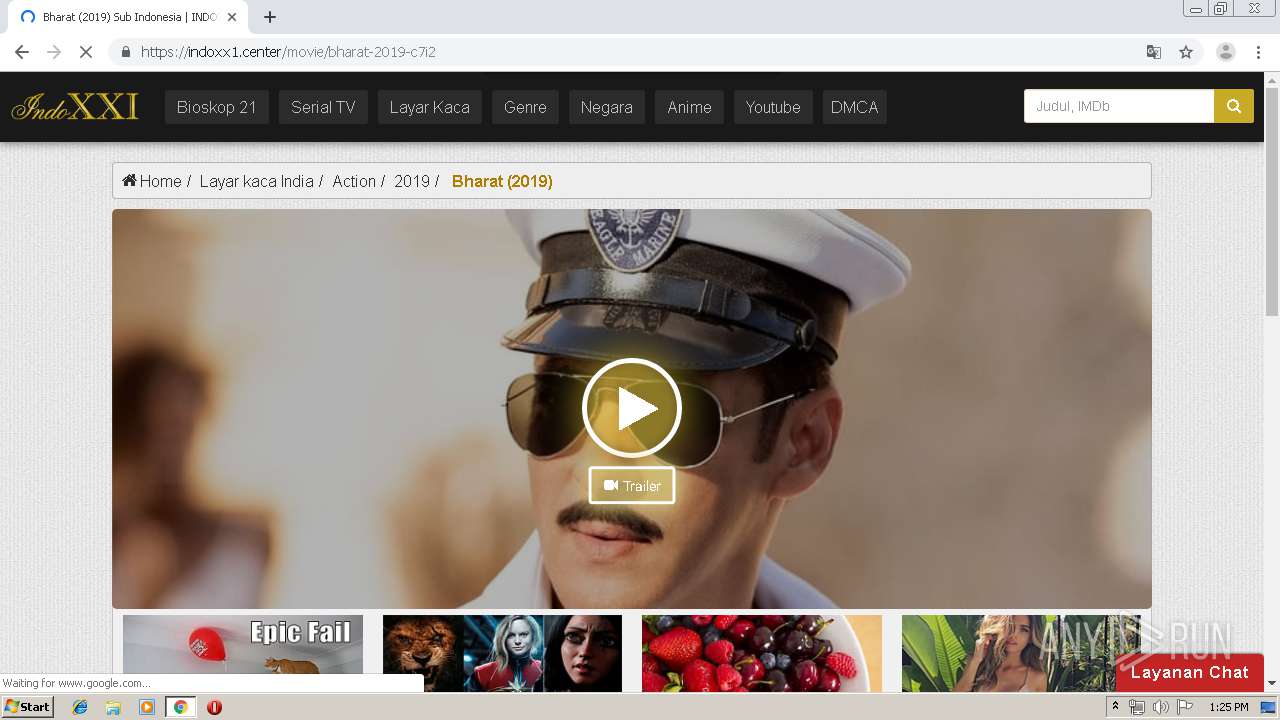Open Anime menu

[x=690, y=107]
